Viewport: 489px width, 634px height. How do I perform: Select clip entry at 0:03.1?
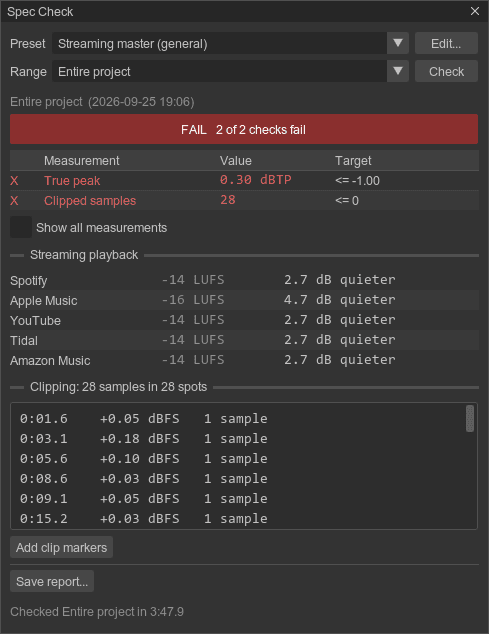(239, 439)
